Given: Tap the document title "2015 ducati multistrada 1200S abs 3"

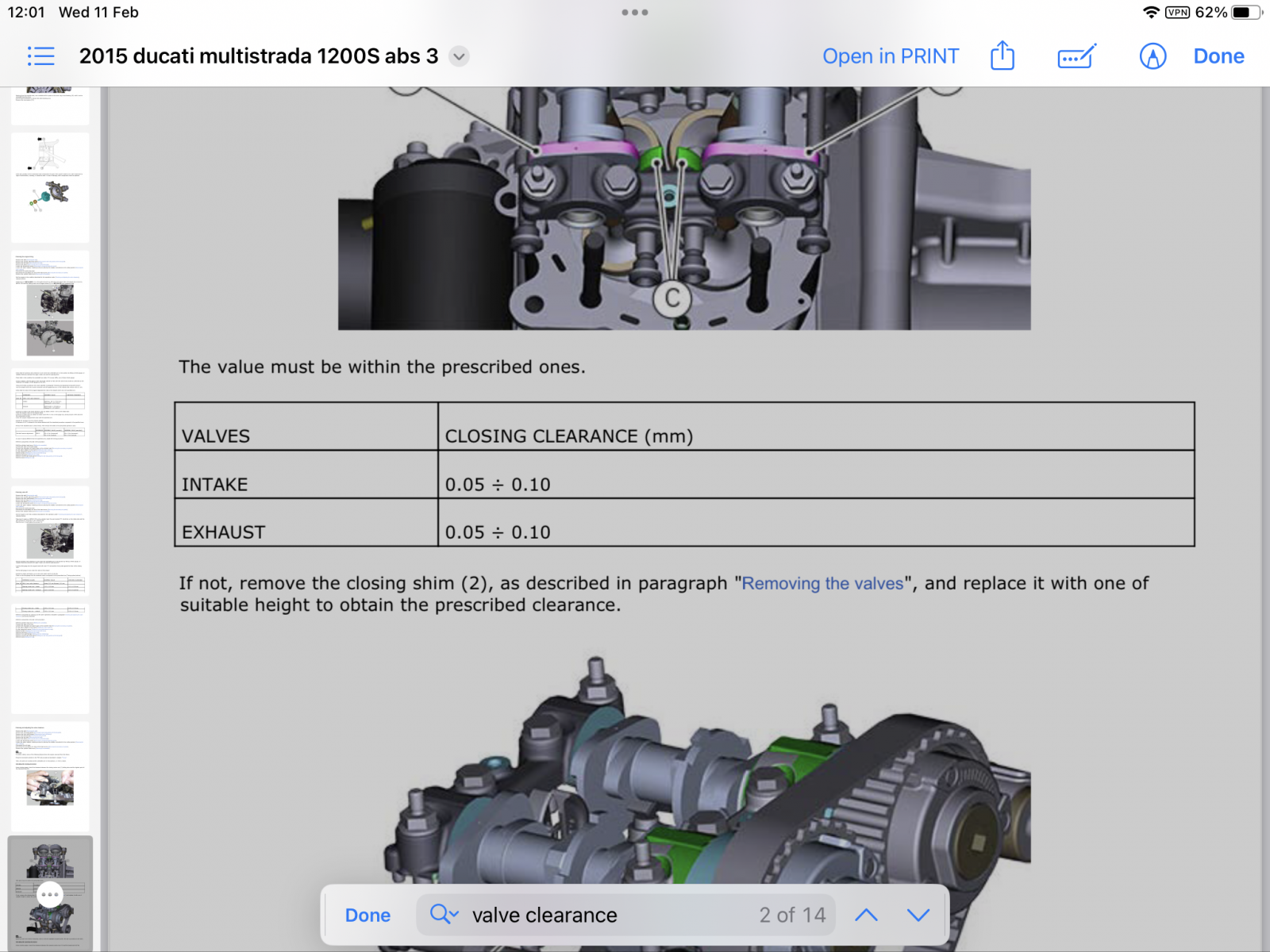Looking at the screenshot, I should 258,56.
